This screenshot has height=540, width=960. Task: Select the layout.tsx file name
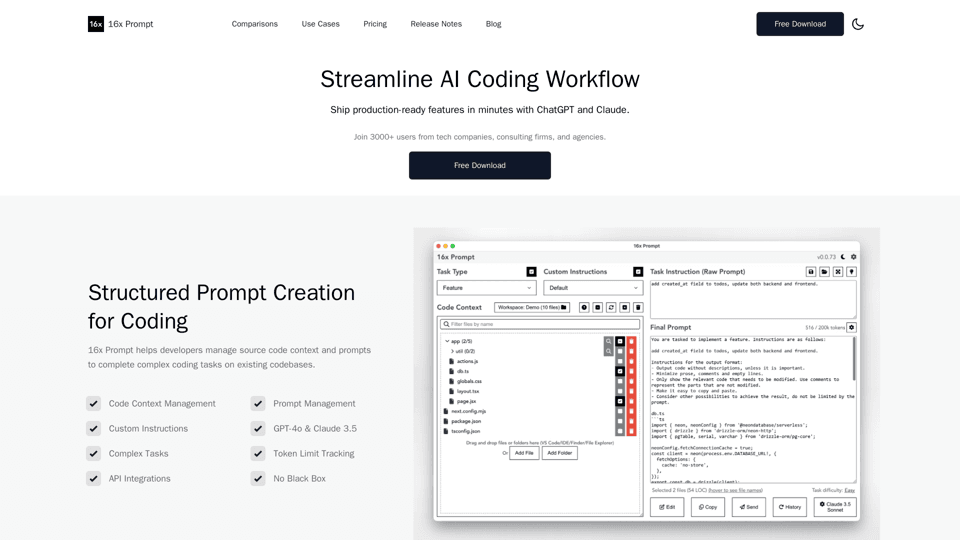coord(468,391)
